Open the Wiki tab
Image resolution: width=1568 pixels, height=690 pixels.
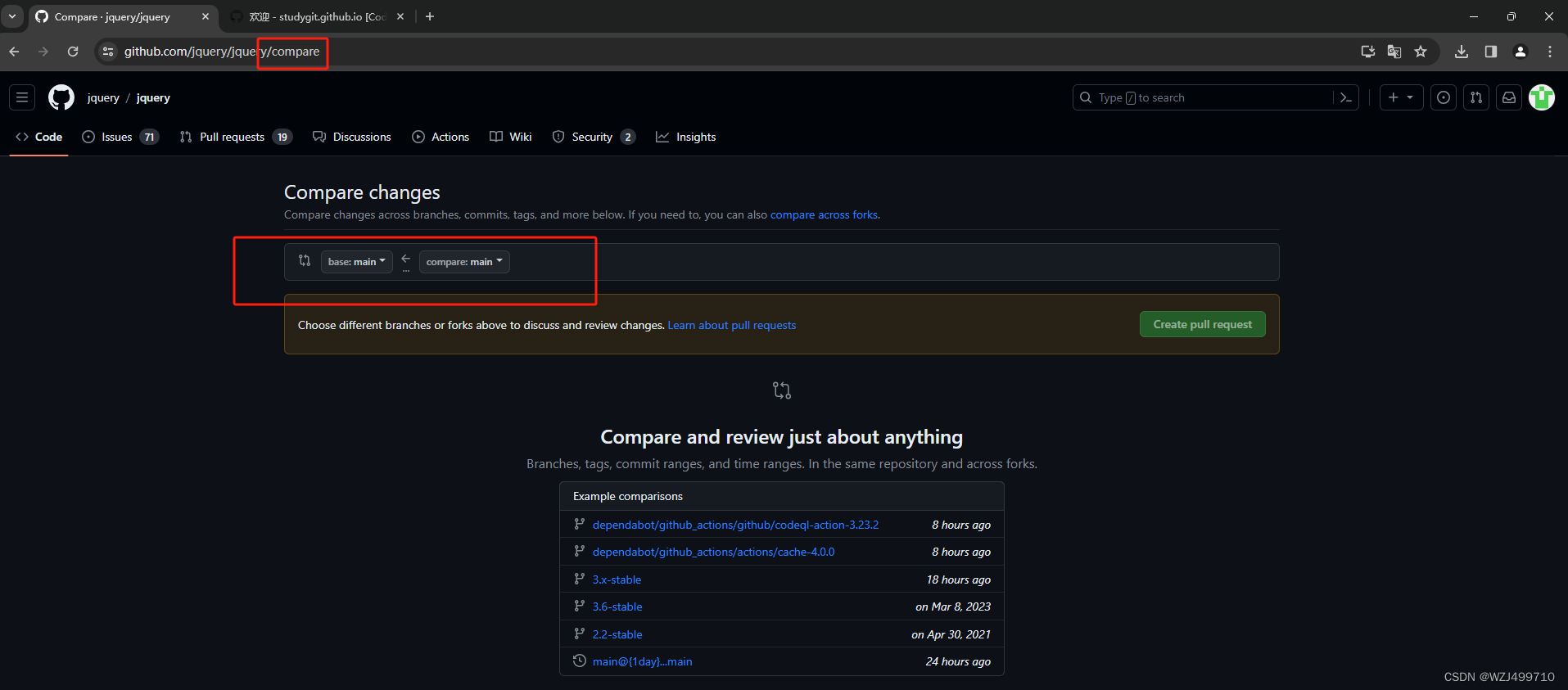511,137
